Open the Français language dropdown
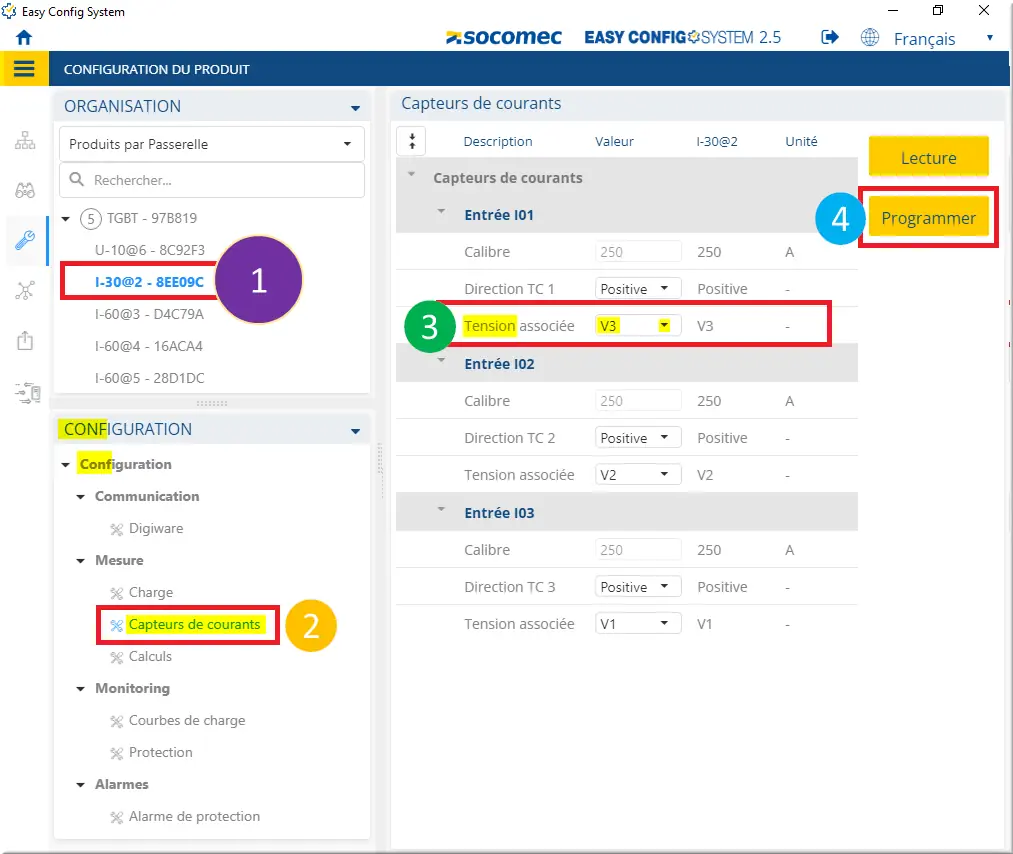1013x854 pixels. pyautogui.click(x=943, y=39)
